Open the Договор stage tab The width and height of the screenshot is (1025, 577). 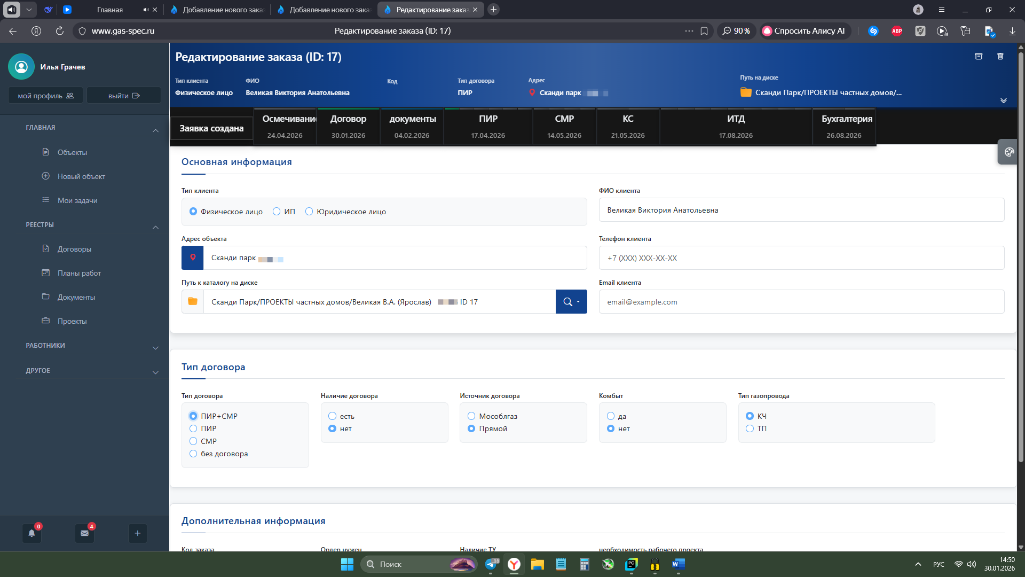[348, 126]
